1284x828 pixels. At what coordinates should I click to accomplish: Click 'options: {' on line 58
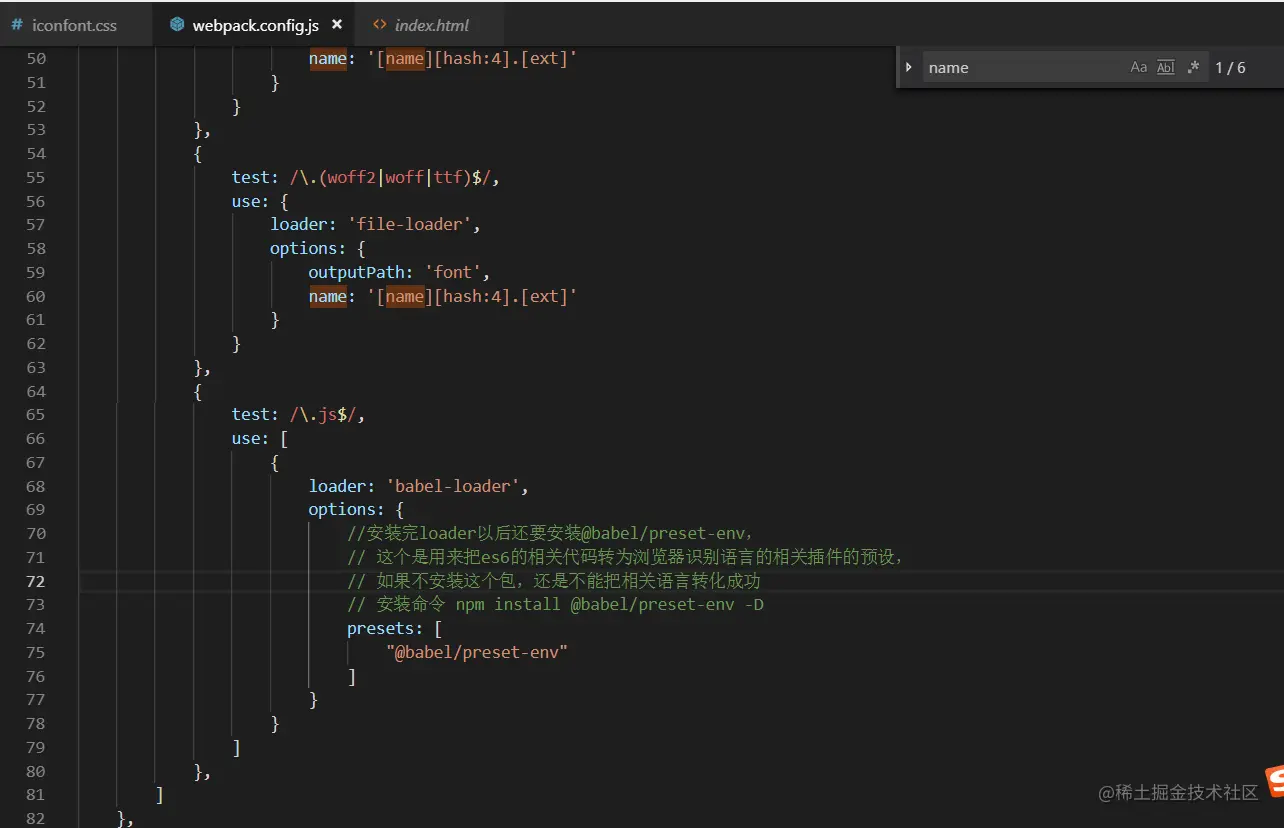[318, 248]
